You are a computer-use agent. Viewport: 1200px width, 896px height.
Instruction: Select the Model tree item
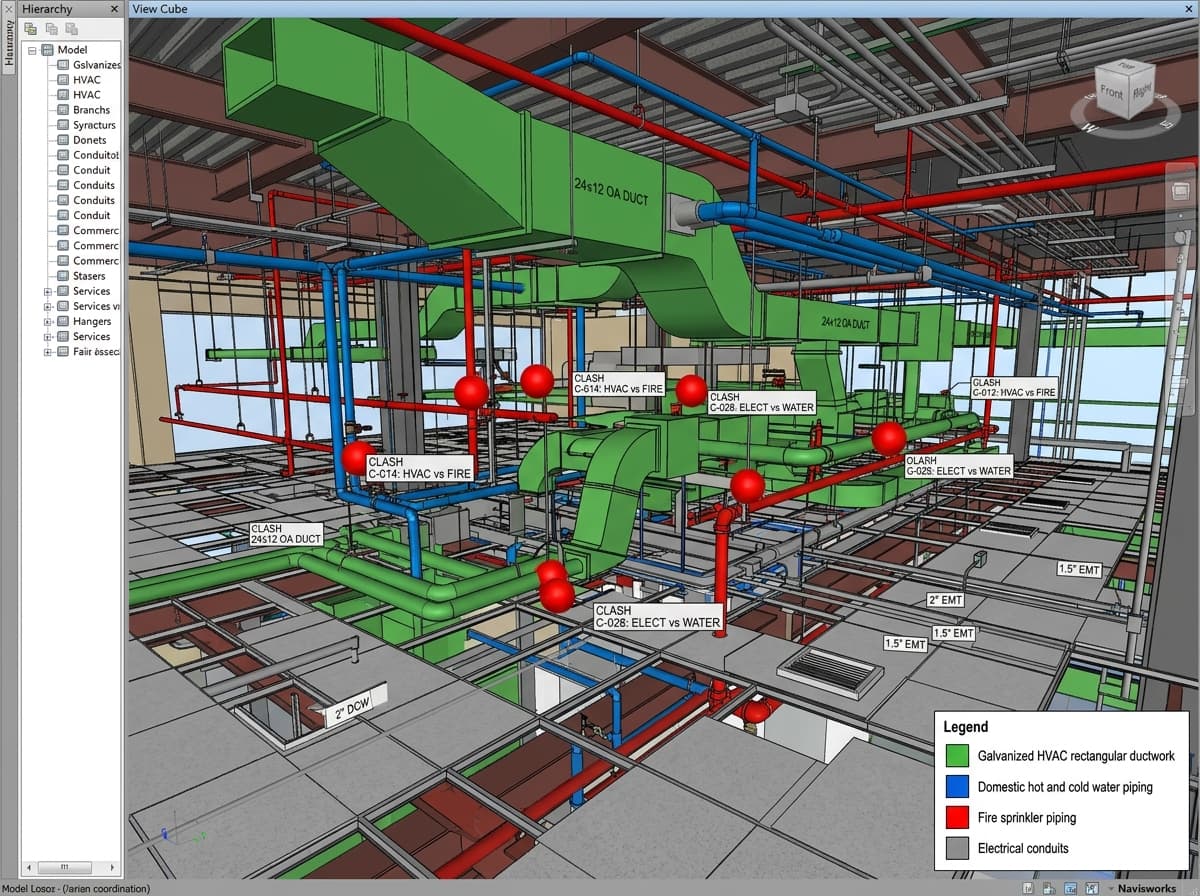(72, 50)
